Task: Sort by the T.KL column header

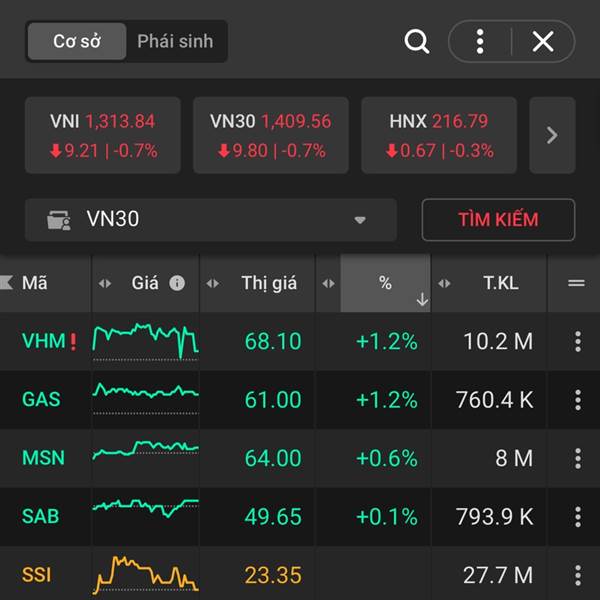Action: 500,283
